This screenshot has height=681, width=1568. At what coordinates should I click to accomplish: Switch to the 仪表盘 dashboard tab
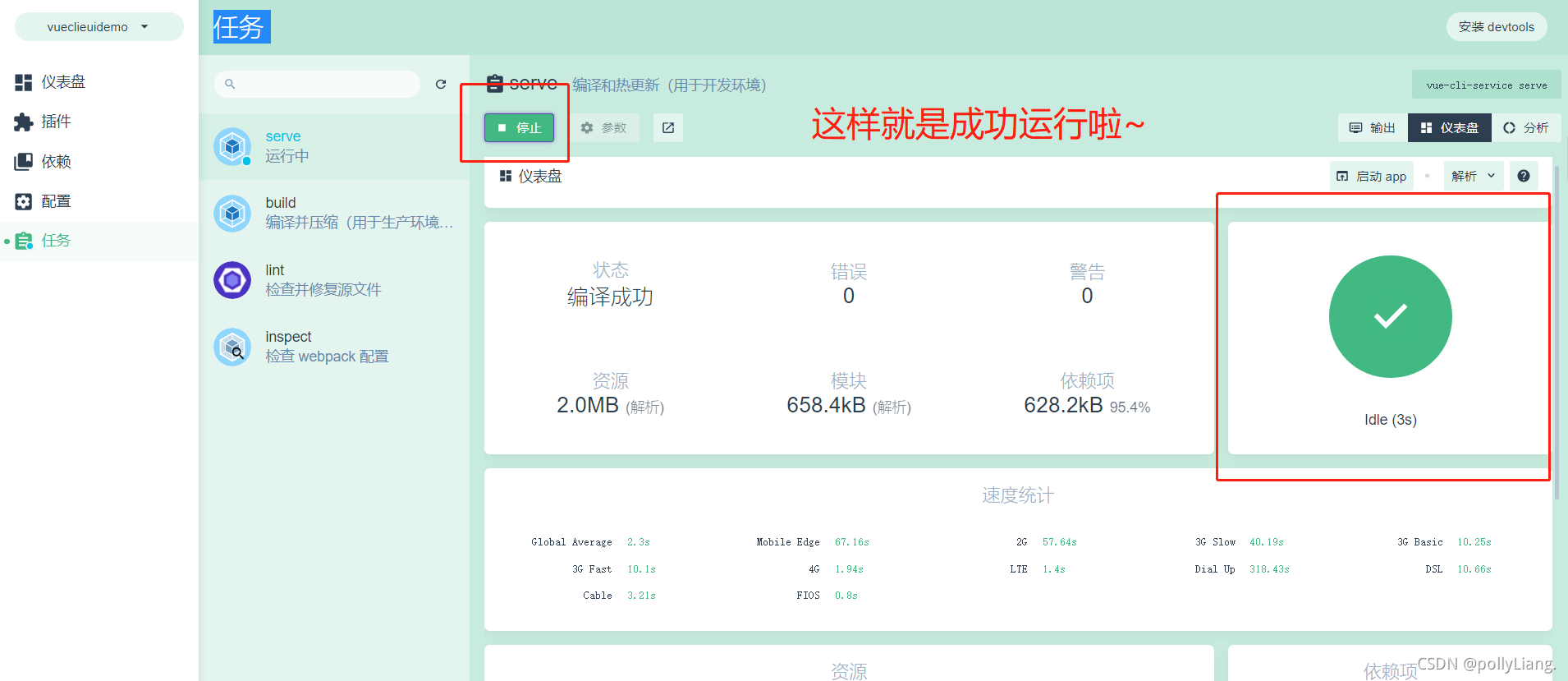[1450, 128]
